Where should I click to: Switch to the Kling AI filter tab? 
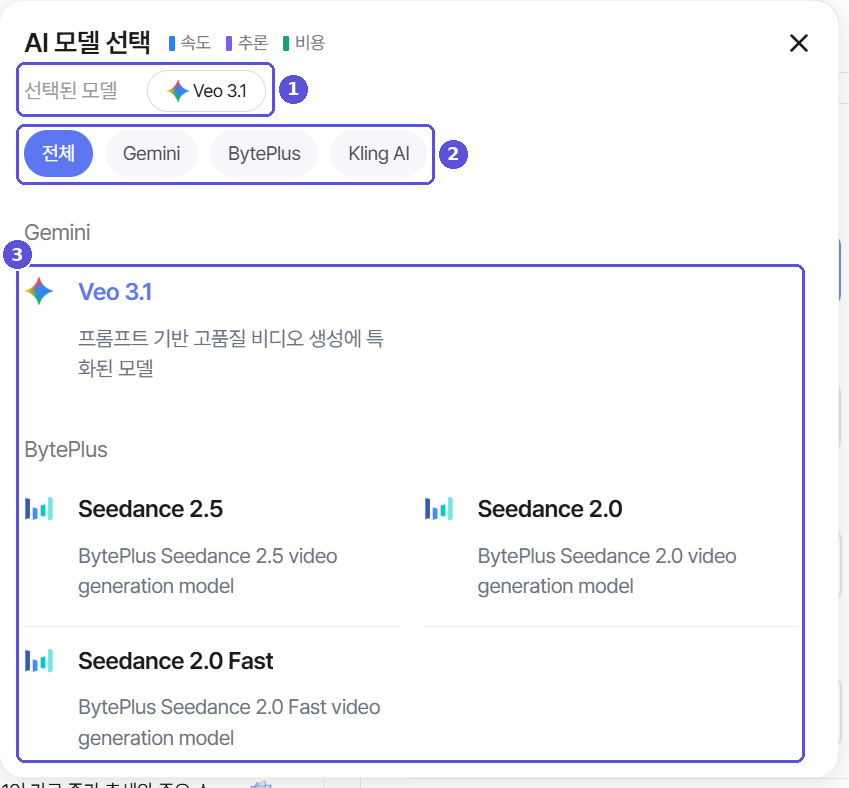tap(378, 153)
